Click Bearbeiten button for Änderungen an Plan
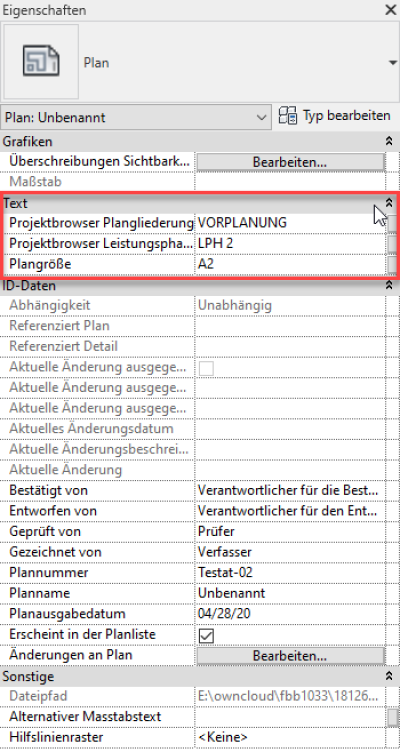This screenshot has width=400, height=752. [290, 656]
